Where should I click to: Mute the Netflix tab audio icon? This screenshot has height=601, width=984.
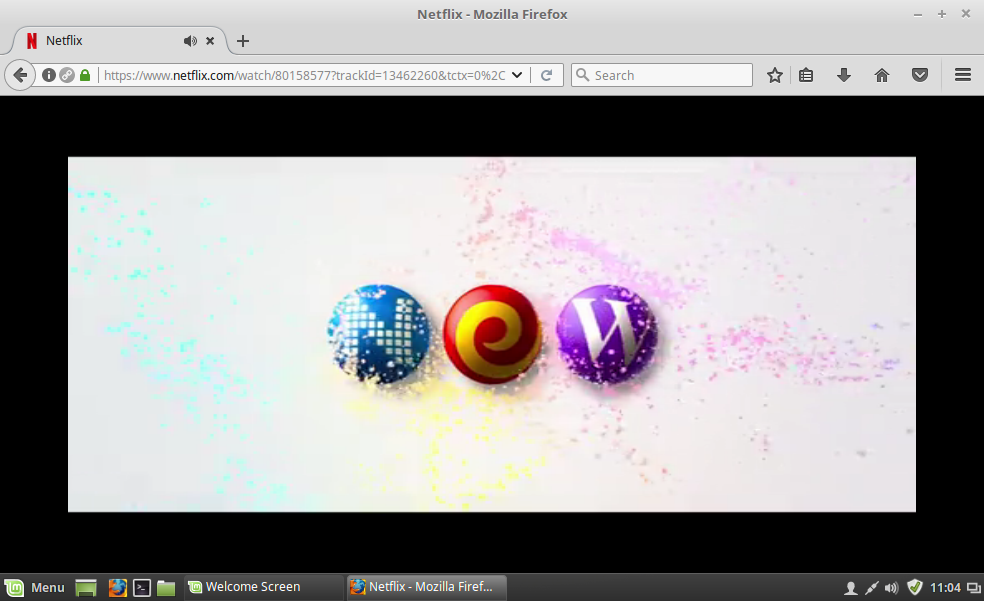pos(190,41)
